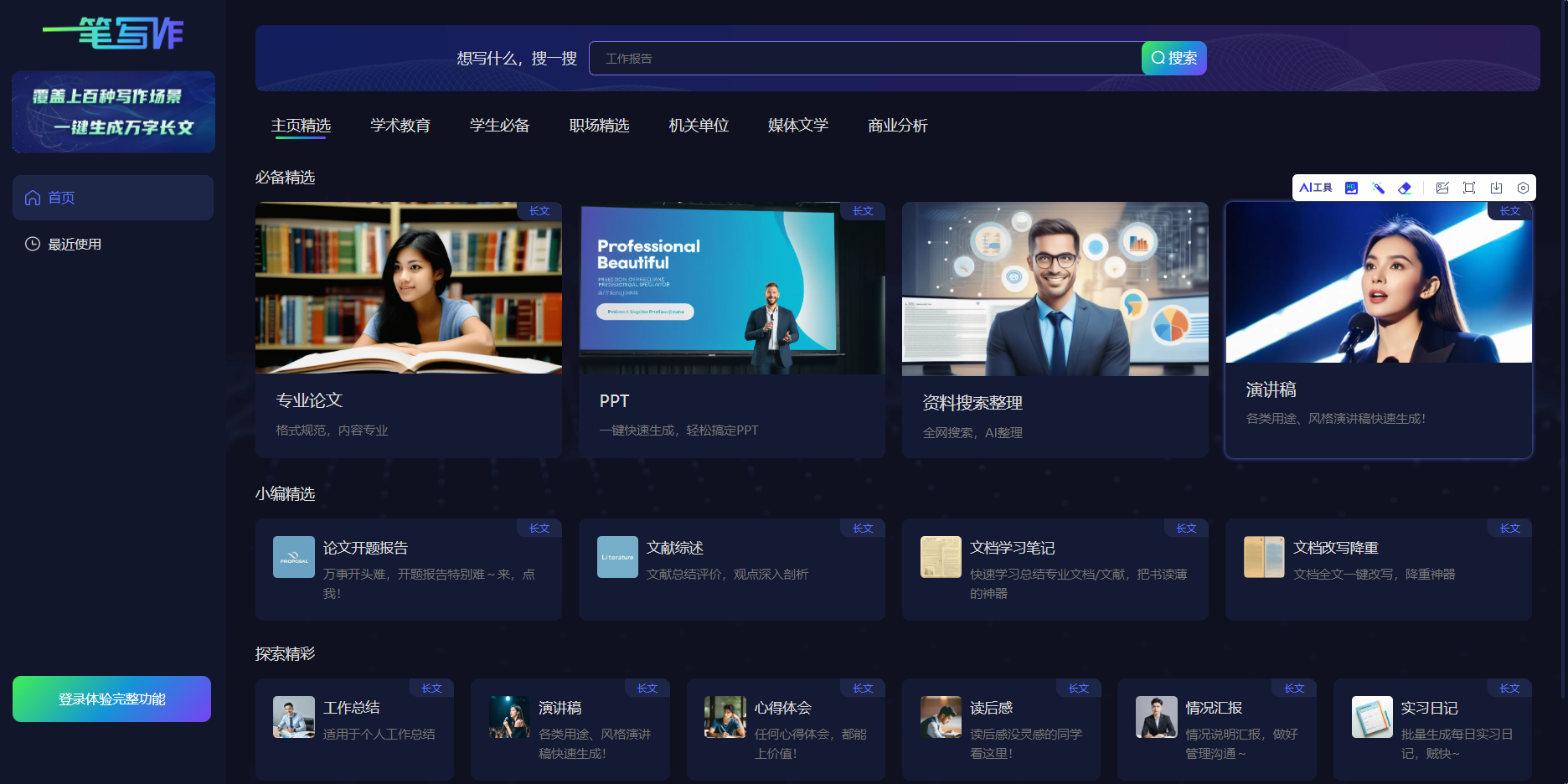
Task: Open the 专业论文 card image
Action: pyautogui.click(x=409, y=287)
